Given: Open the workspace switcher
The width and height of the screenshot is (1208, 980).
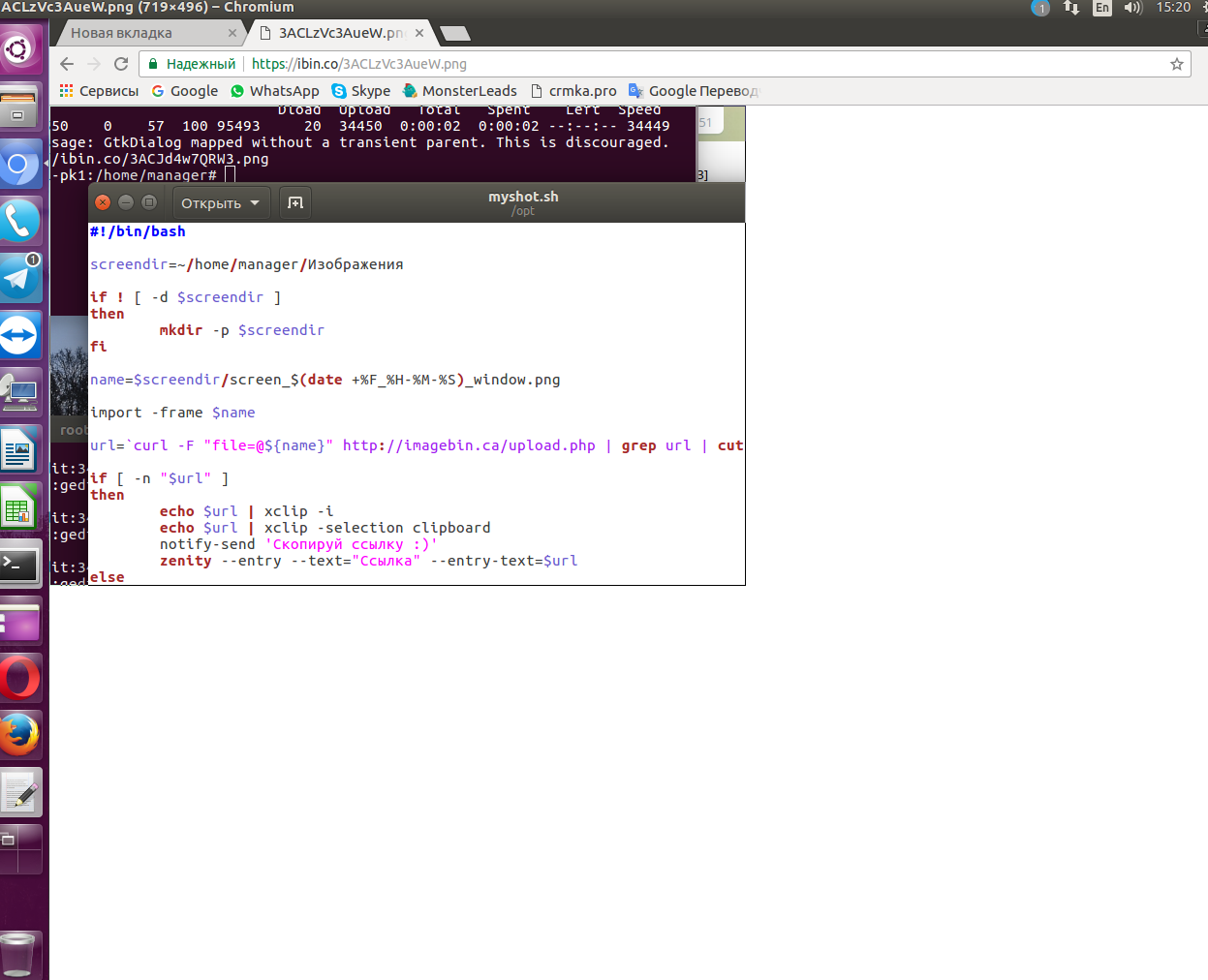Looking at the screenshot, I should tap(19, 849).
